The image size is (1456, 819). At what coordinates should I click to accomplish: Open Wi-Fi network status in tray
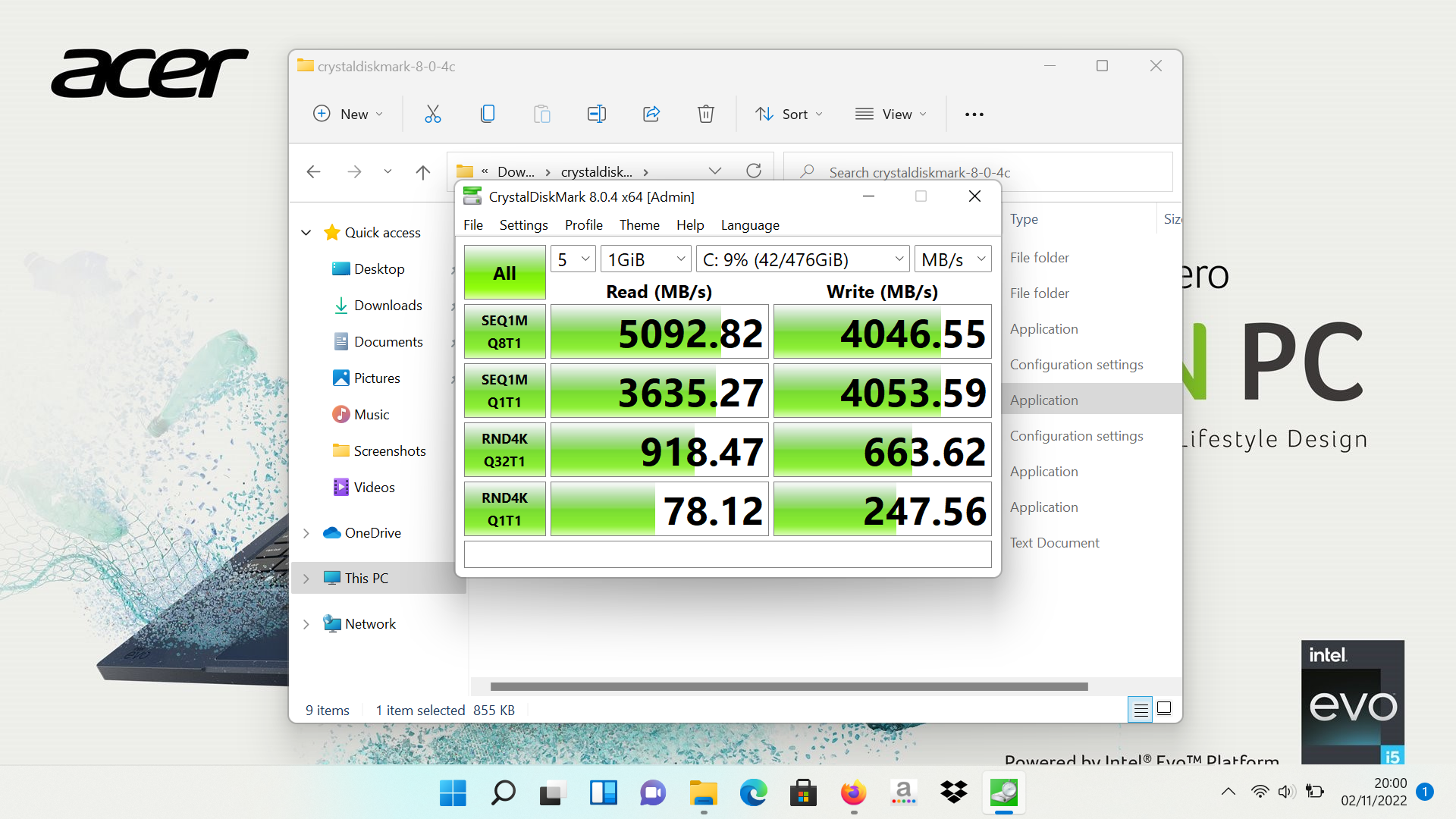coord(1260,792)
